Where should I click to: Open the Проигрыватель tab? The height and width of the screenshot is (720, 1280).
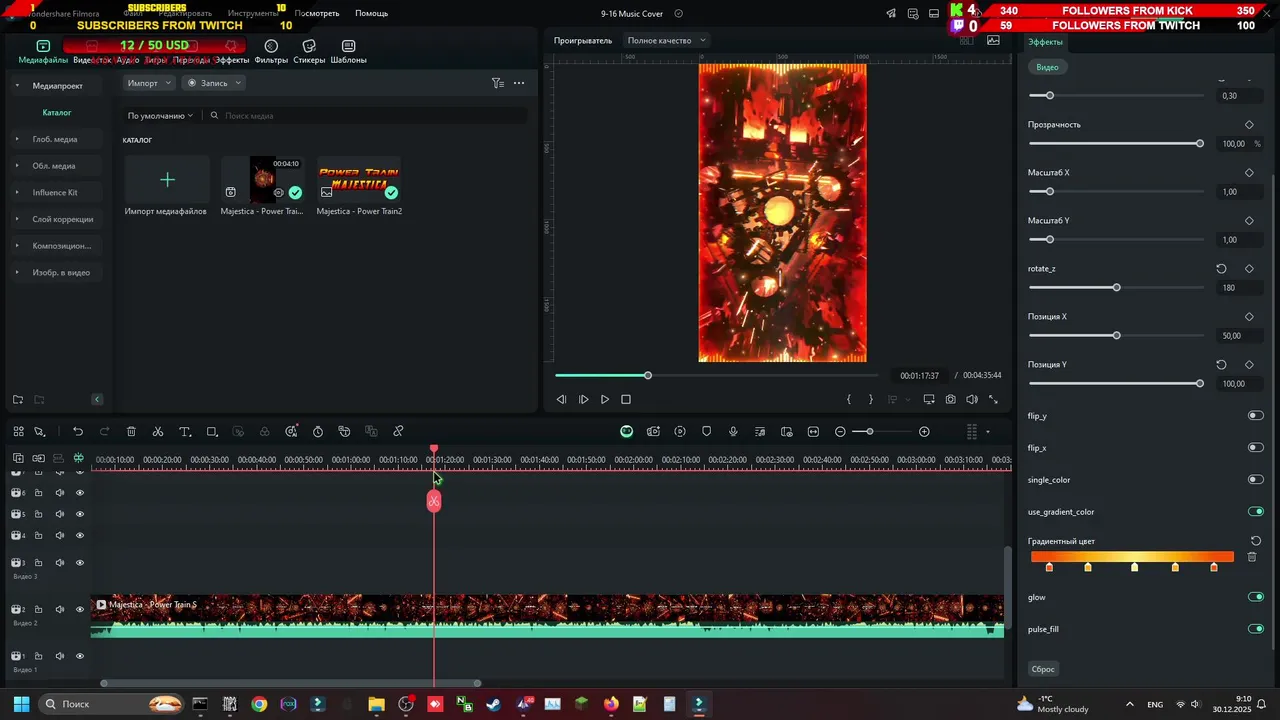(x=583, y=40)
